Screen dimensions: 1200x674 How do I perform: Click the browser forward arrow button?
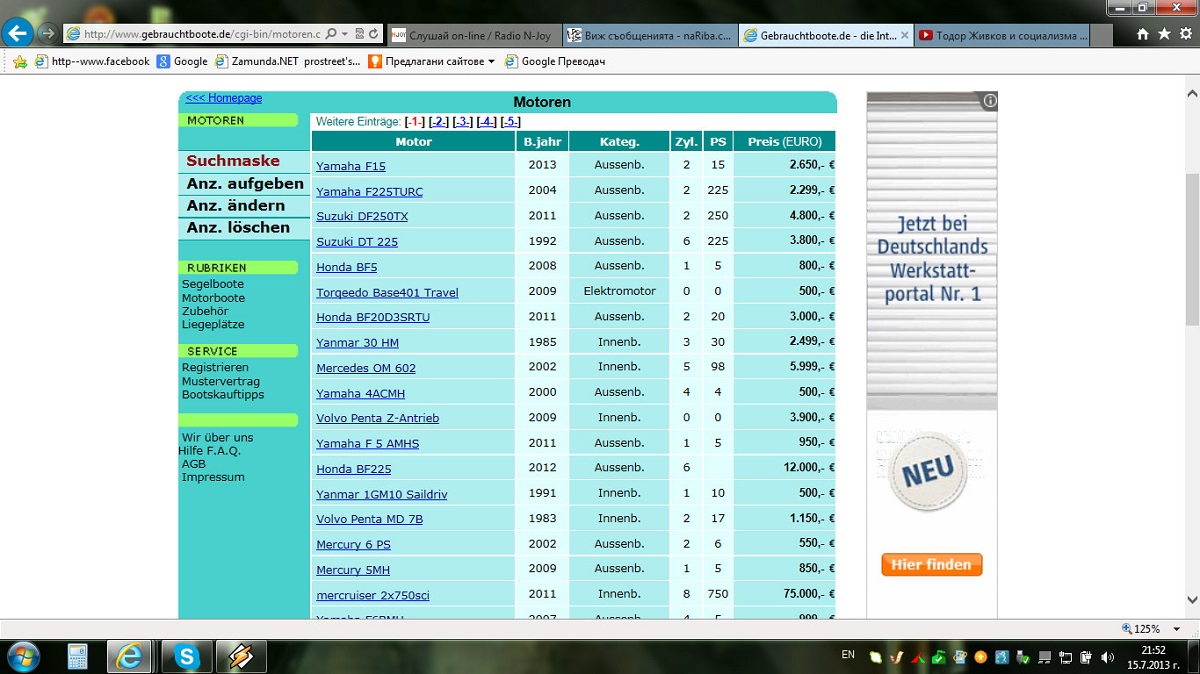(47, 33)
